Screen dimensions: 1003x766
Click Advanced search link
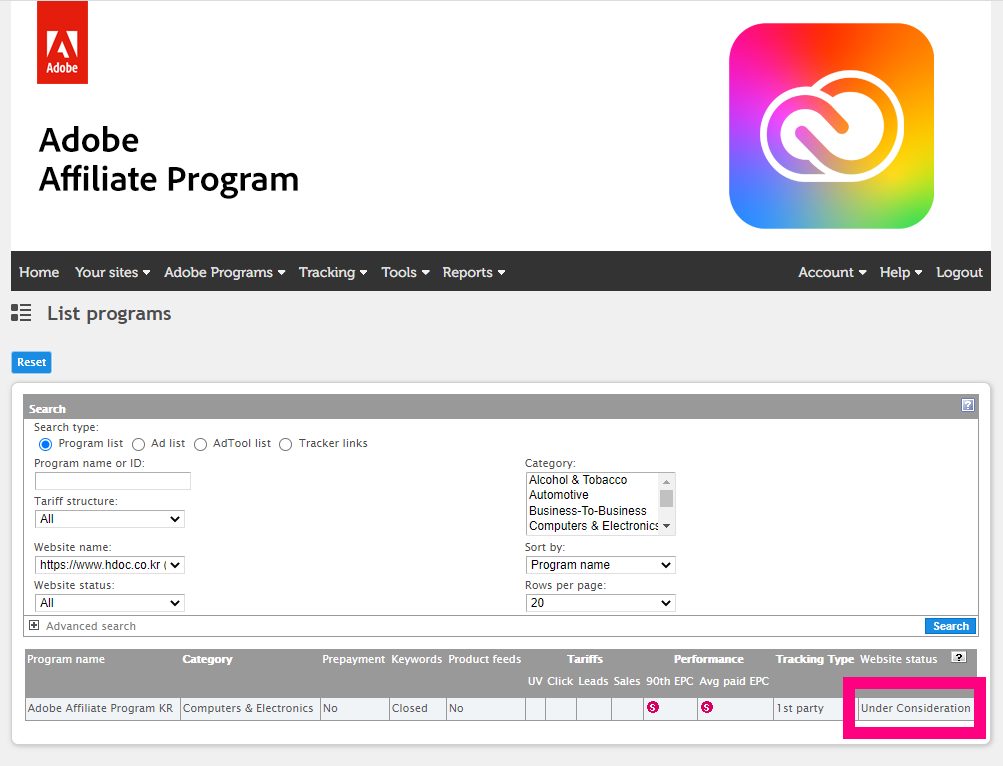(91, 626)
